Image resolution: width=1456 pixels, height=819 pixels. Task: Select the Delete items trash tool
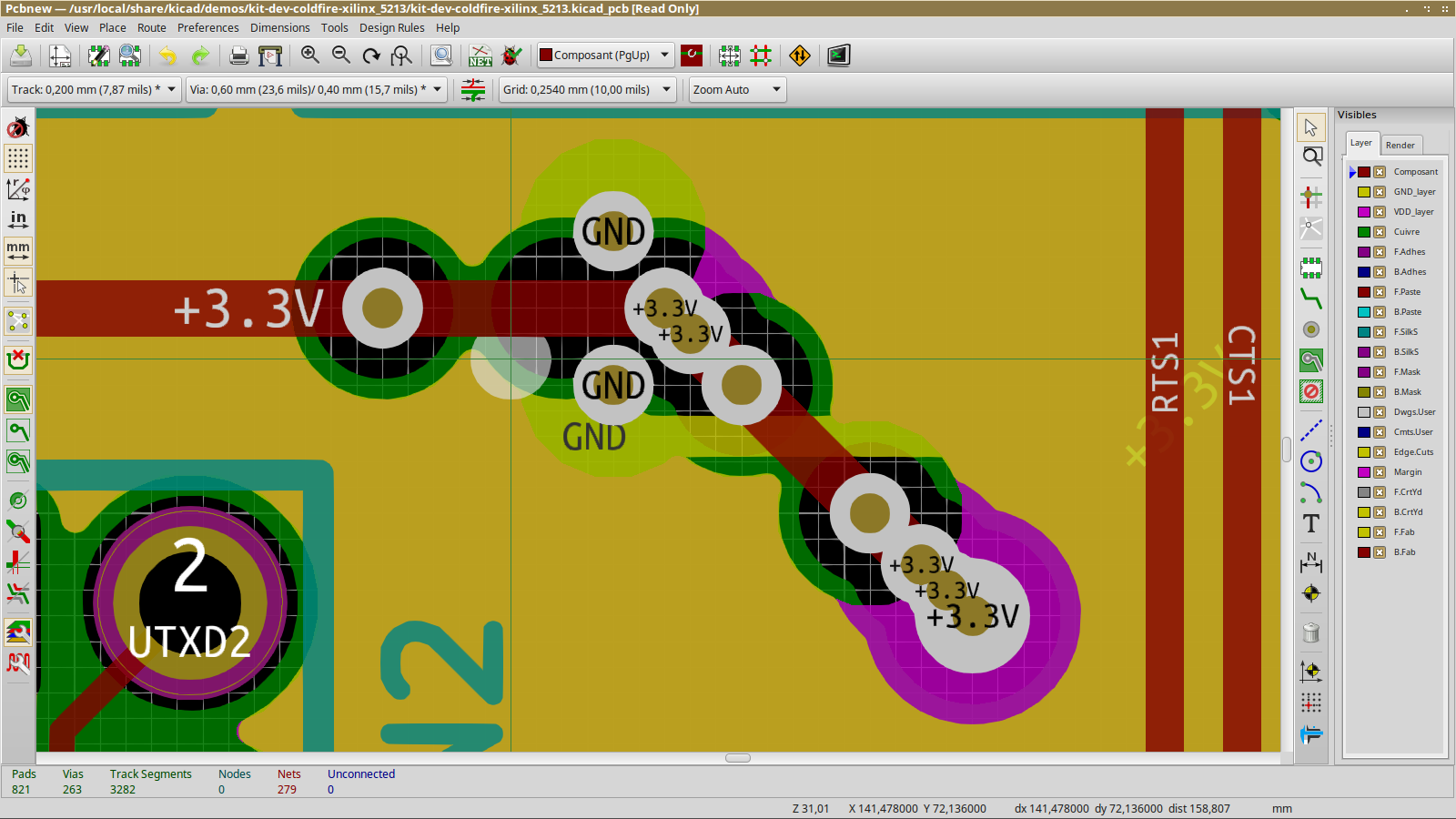coord(1310,632)
